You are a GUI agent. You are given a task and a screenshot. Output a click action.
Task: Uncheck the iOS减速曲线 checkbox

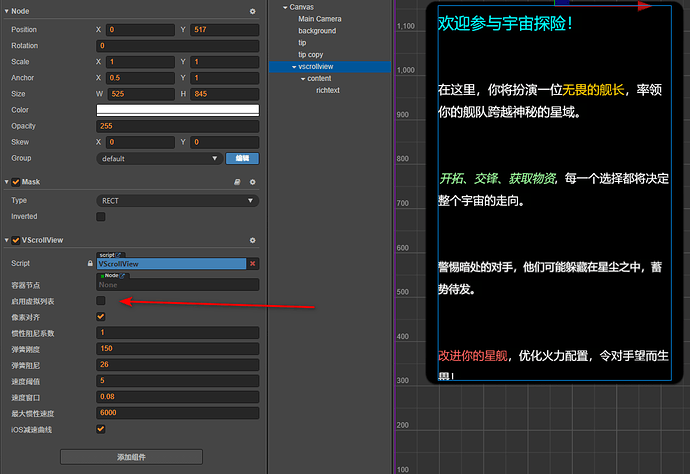coord(101,429)
